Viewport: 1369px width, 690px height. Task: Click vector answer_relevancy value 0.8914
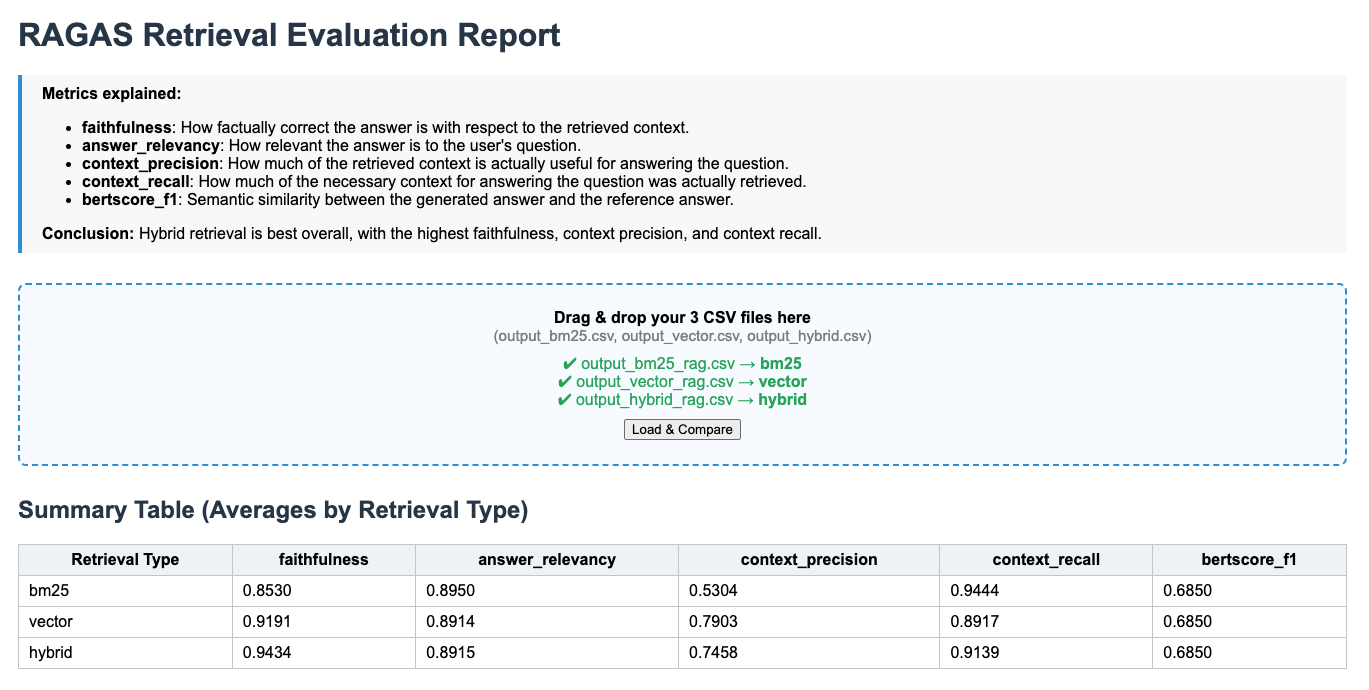[x=450, y=622]
